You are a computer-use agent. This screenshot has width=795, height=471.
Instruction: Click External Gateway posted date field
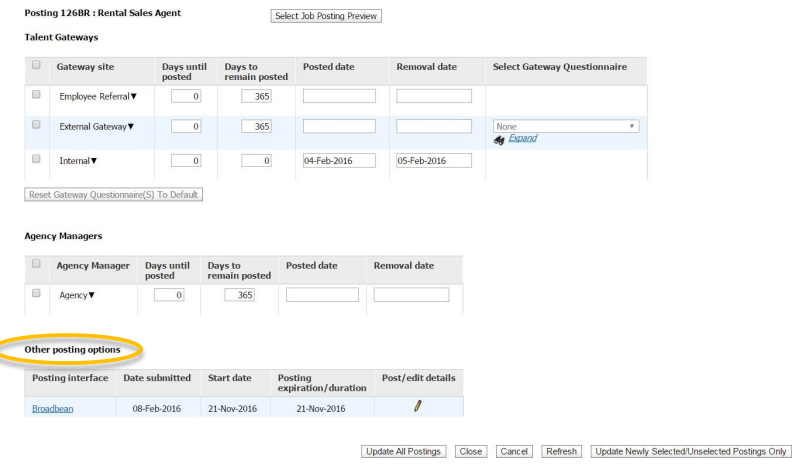(x=339, y=126)
